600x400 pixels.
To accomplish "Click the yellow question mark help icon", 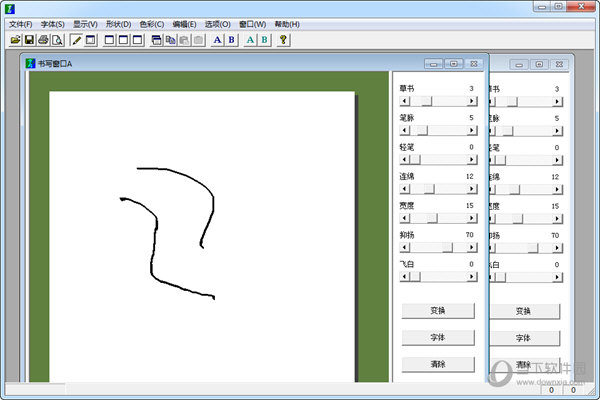I will tap(284, 40).
